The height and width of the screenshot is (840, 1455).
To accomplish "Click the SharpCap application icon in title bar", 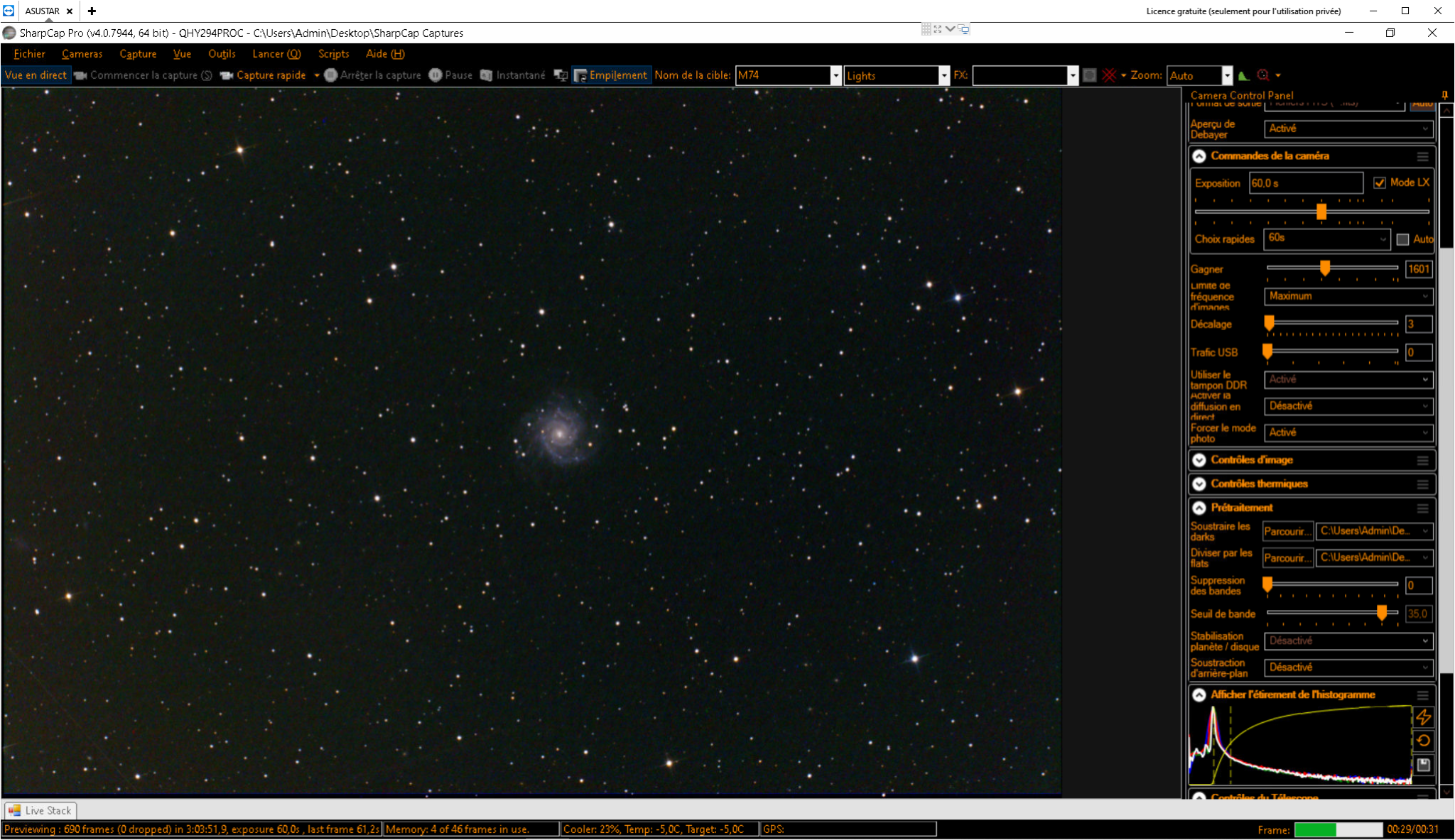I will pyautogui.click(x=9, y=33).
